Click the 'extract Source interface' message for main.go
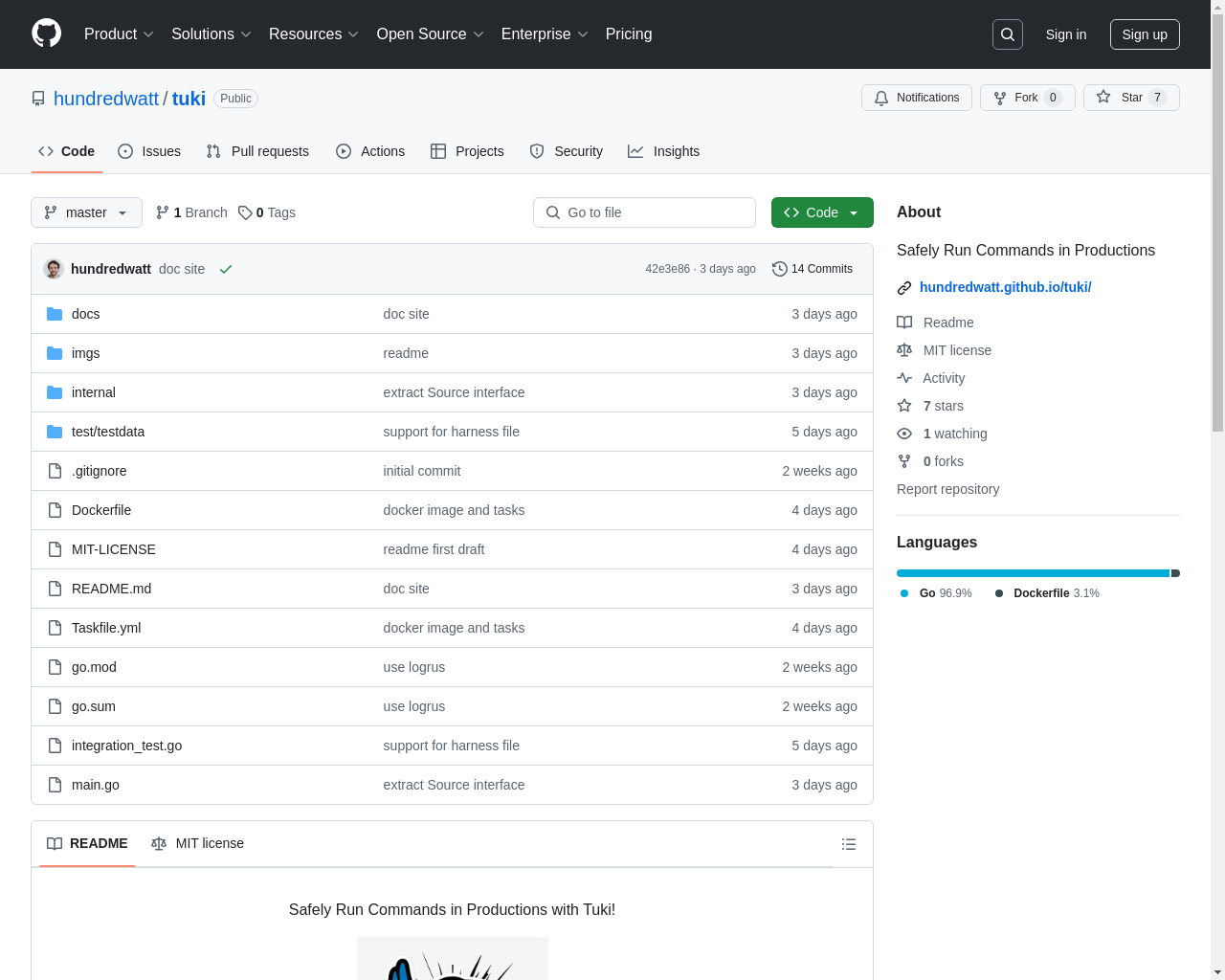Viewport: 1225px width, 980px height. click(x=454, y=785)
